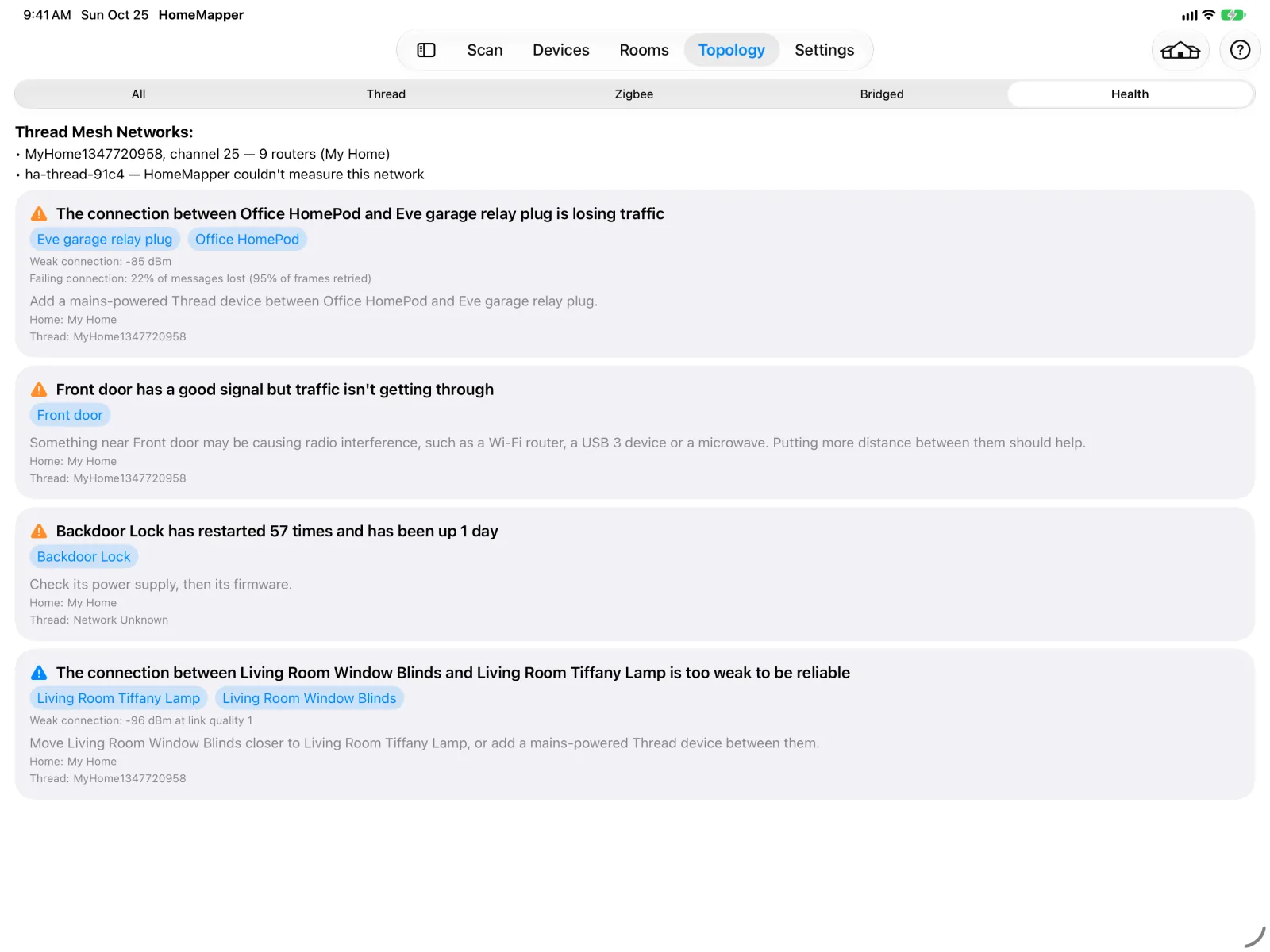
Task: Tap the battery charging status icon
Action: click(1233, 15)
